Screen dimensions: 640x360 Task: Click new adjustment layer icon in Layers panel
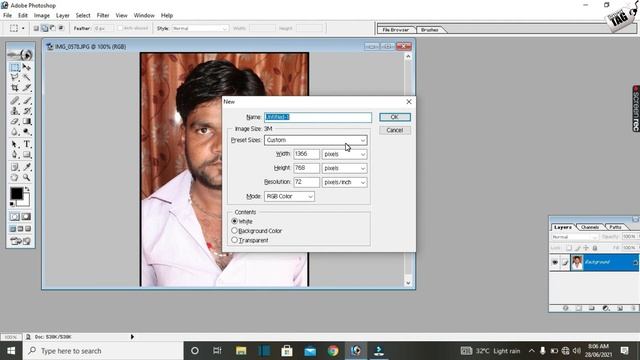coord(606,308)
